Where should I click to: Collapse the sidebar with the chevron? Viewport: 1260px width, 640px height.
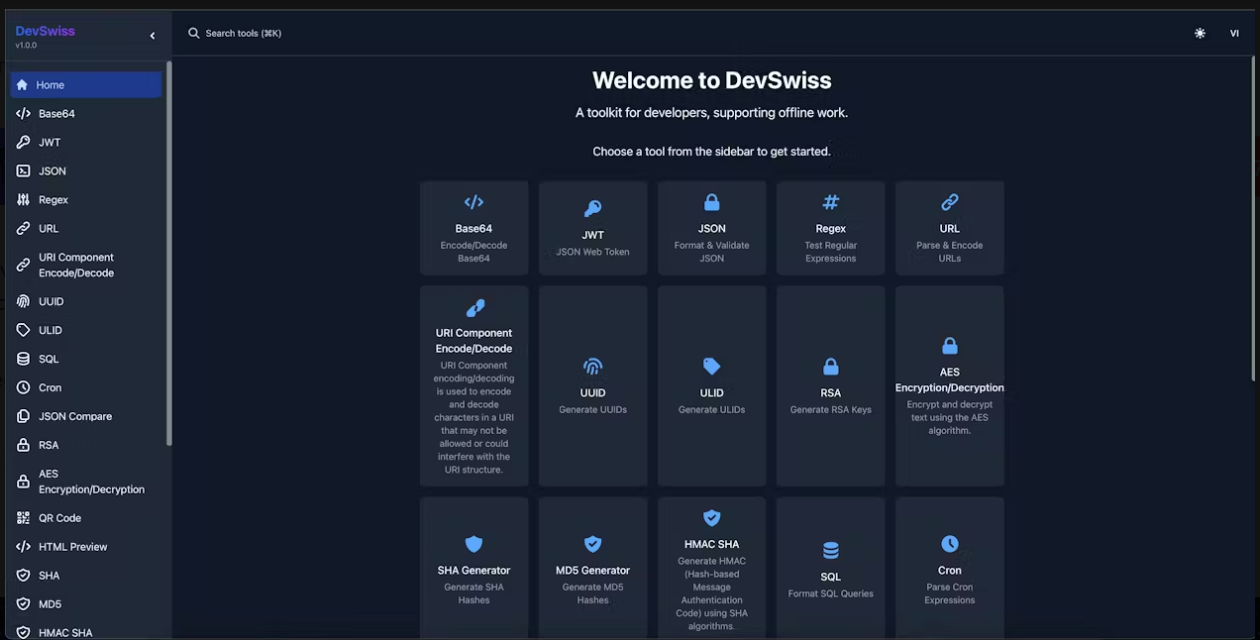pos(152,36)
